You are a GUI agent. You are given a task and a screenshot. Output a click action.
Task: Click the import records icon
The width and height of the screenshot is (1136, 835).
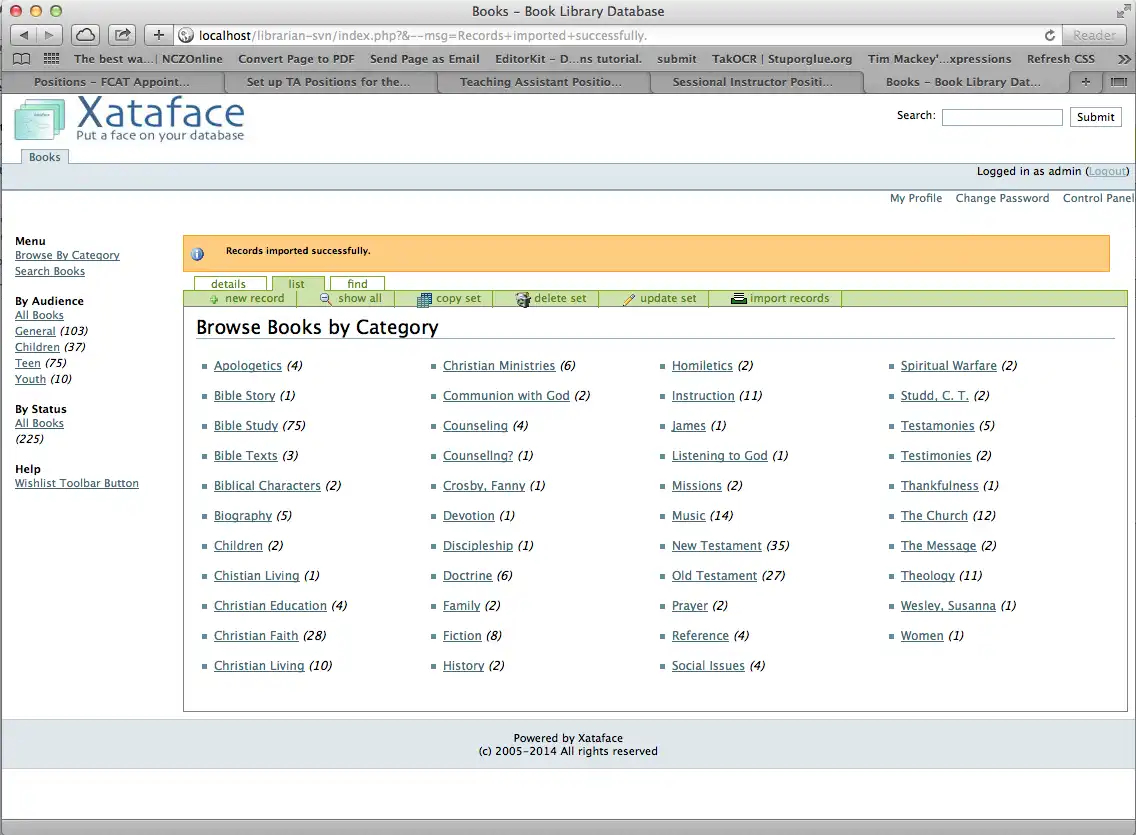[738, 298]
